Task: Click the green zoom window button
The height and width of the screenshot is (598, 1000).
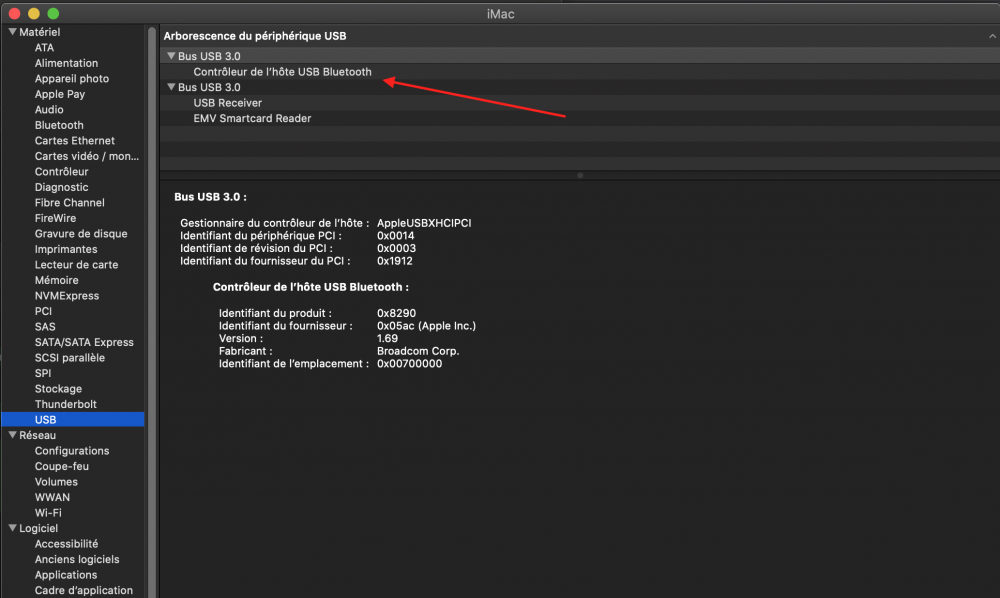Action: coord(53,14)
